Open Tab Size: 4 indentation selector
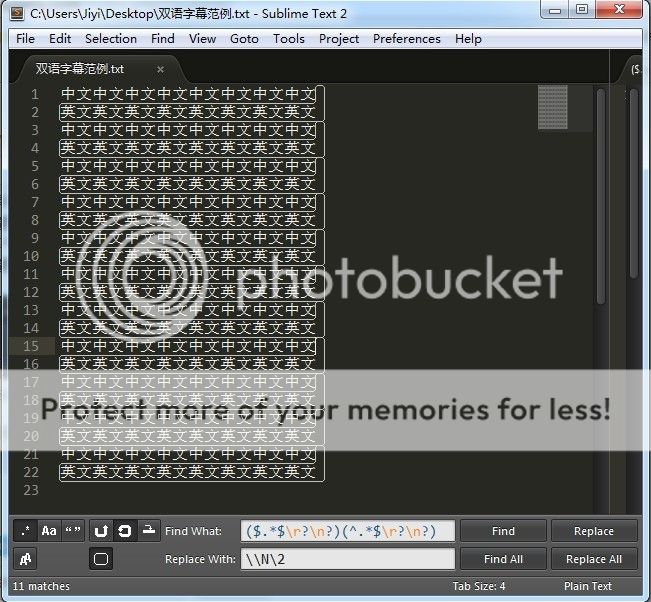The width and height of the screenshot is (651, 602). (479, 586)
